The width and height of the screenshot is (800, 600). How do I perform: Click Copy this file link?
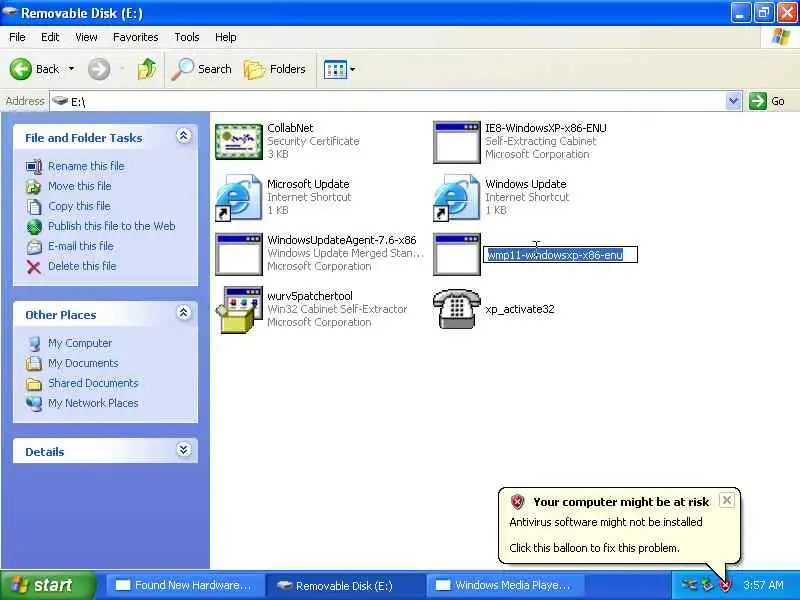coord(79,206)
